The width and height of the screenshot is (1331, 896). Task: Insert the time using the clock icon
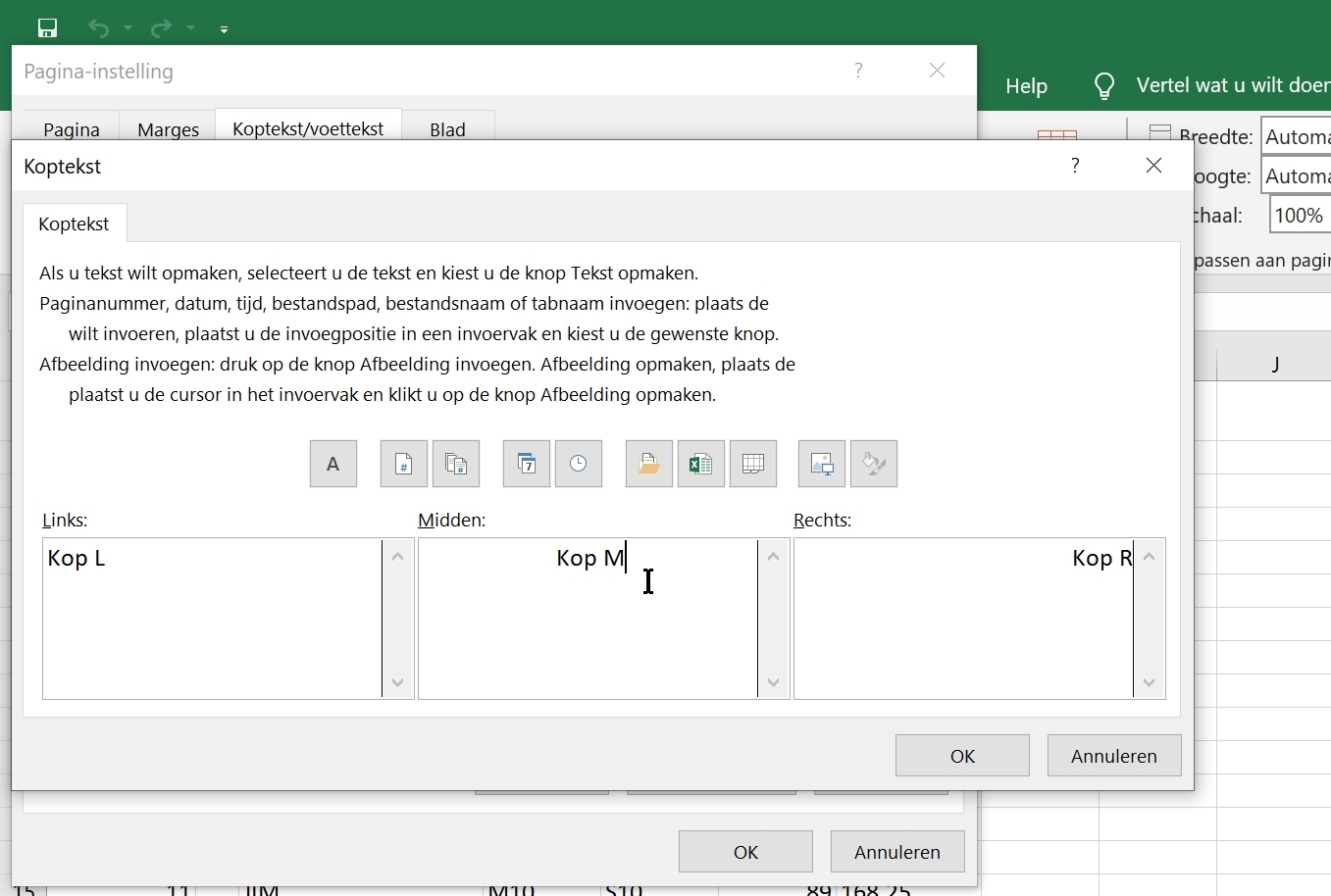579,464
